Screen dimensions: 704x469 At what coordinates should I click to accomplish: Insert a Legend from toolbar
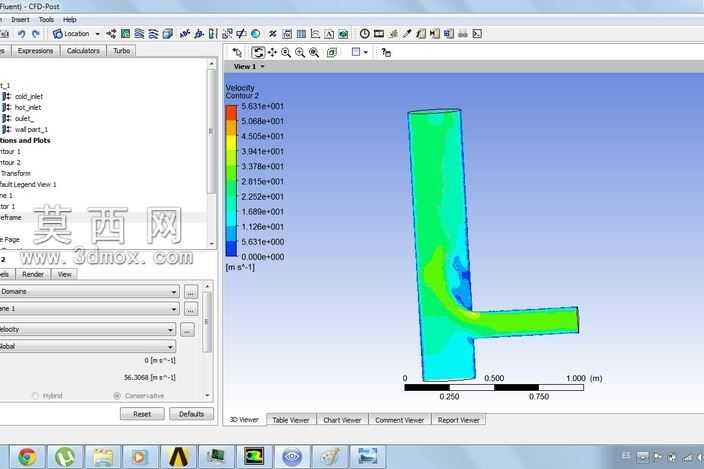click(x=213, y=34)
